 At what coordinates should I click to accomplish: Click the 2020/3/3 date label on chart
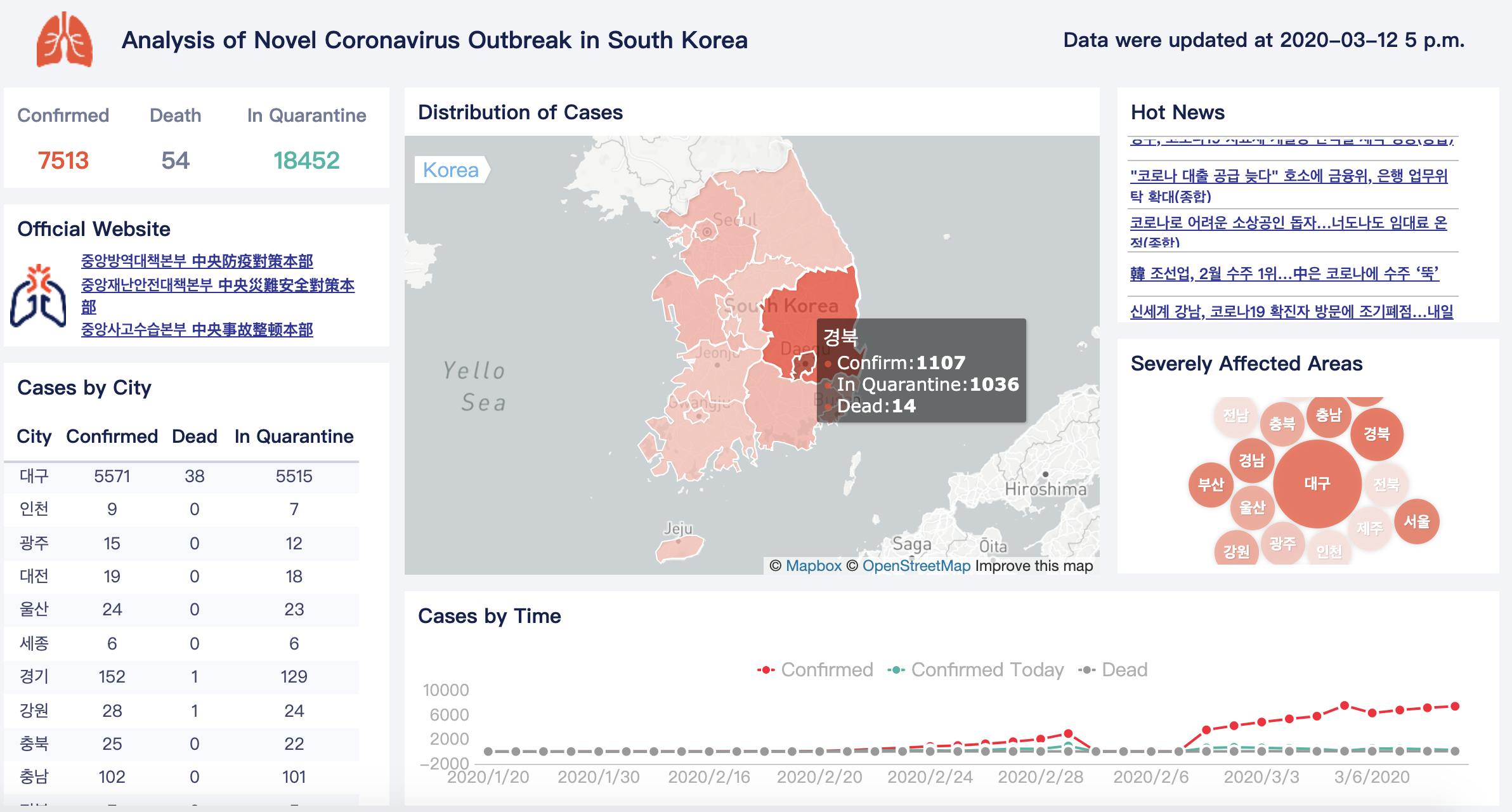(x=1261, y=776)
